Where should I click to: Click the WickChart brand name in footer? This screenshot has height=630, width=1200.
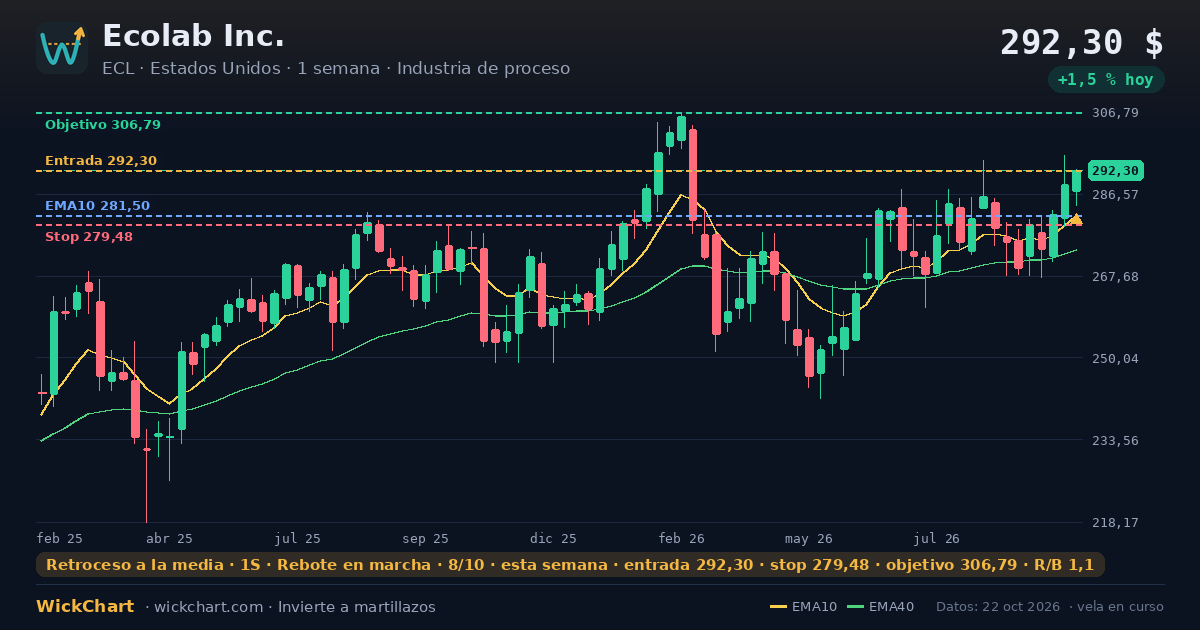[85, 607]
